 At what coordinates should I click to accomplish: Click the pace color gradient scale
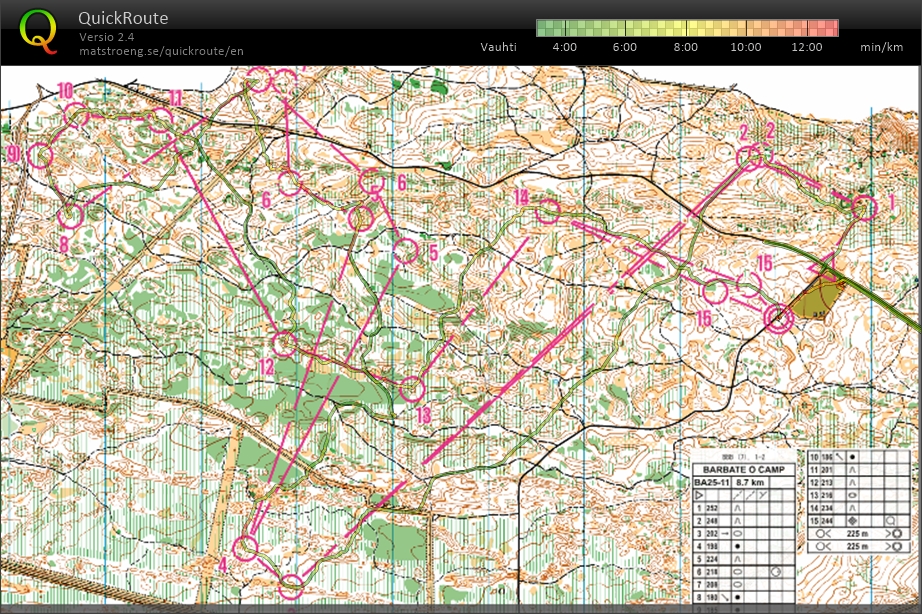(x=686, y=28)
